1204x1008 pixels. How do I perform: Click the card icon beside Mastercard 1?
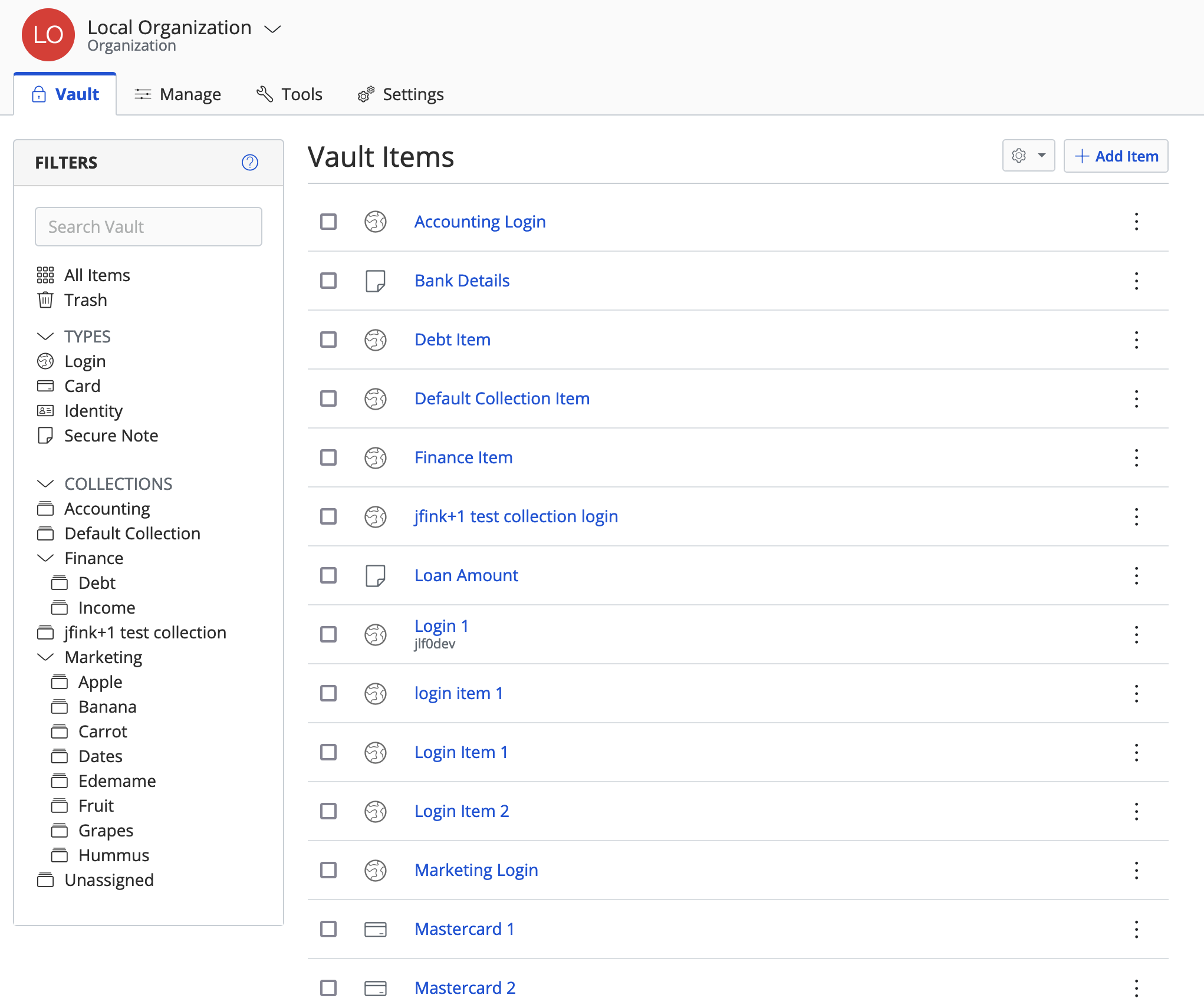[x=375, y=929]
